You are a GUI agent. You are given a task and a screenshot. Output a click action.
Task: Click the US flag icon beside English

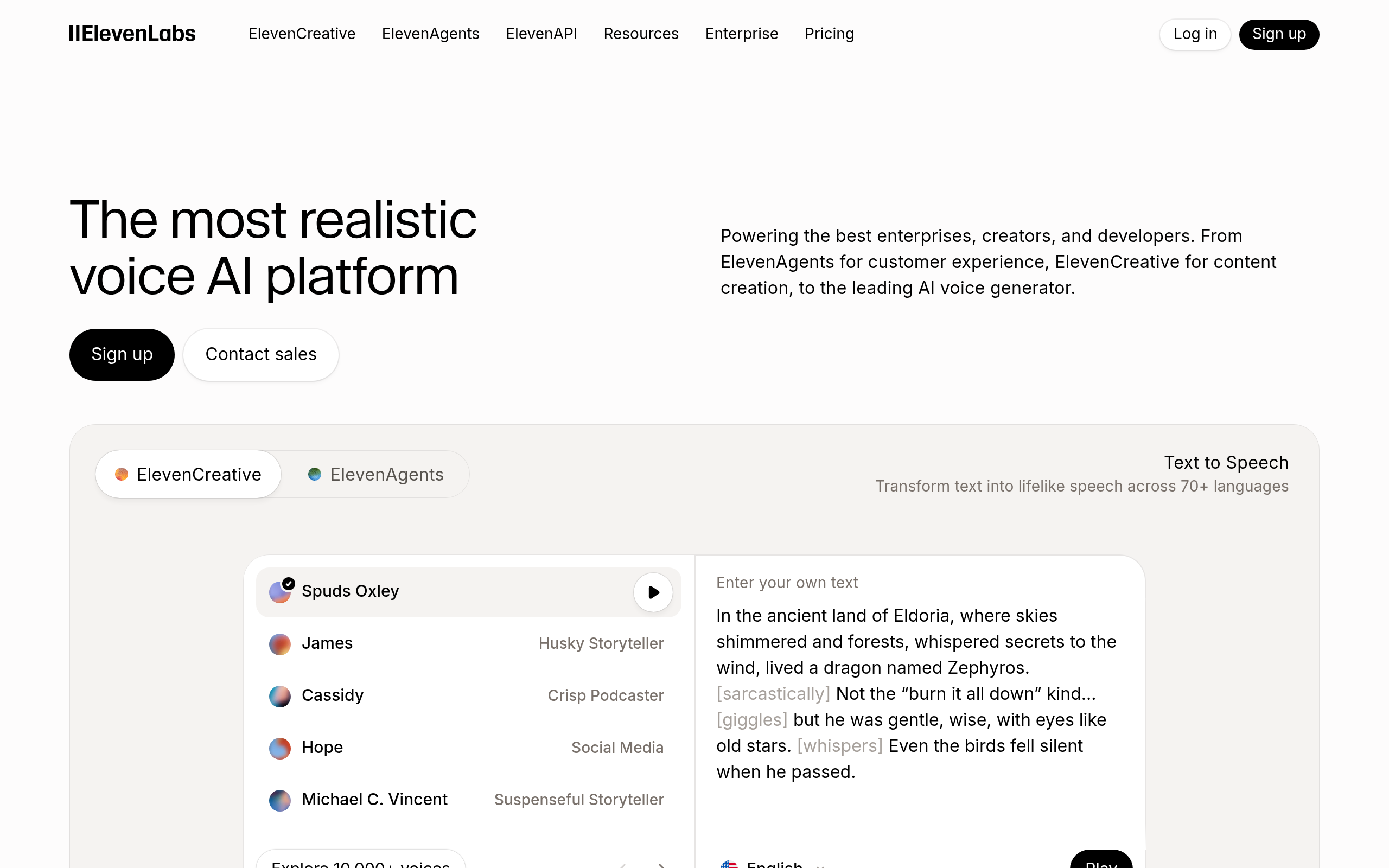tap(731, 864)
